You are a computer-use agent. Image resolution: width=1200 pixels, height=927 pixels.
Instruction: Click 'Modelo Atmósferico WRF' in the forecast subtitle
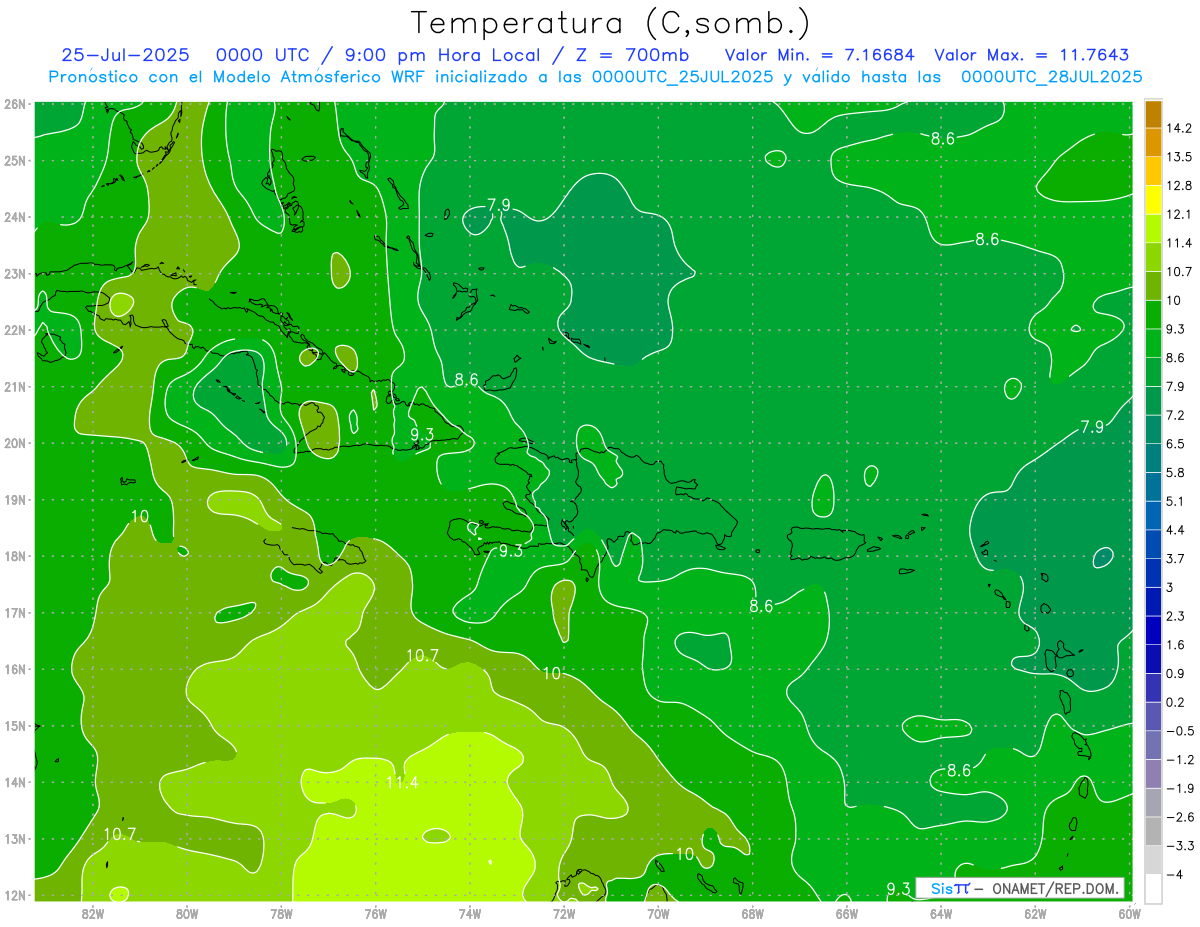click(319, 76)
